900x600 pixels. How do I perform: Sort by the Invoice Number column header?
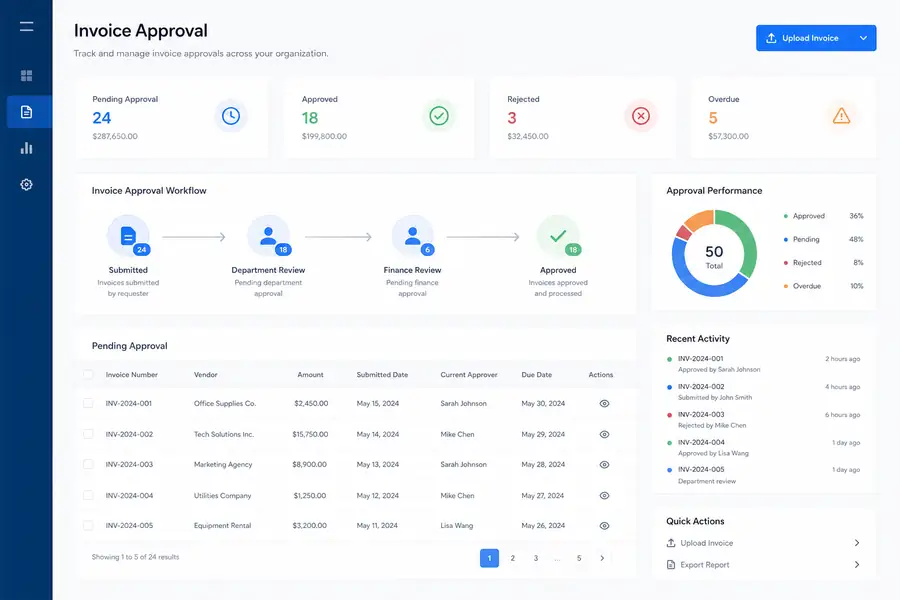click(x=131, y=374)
